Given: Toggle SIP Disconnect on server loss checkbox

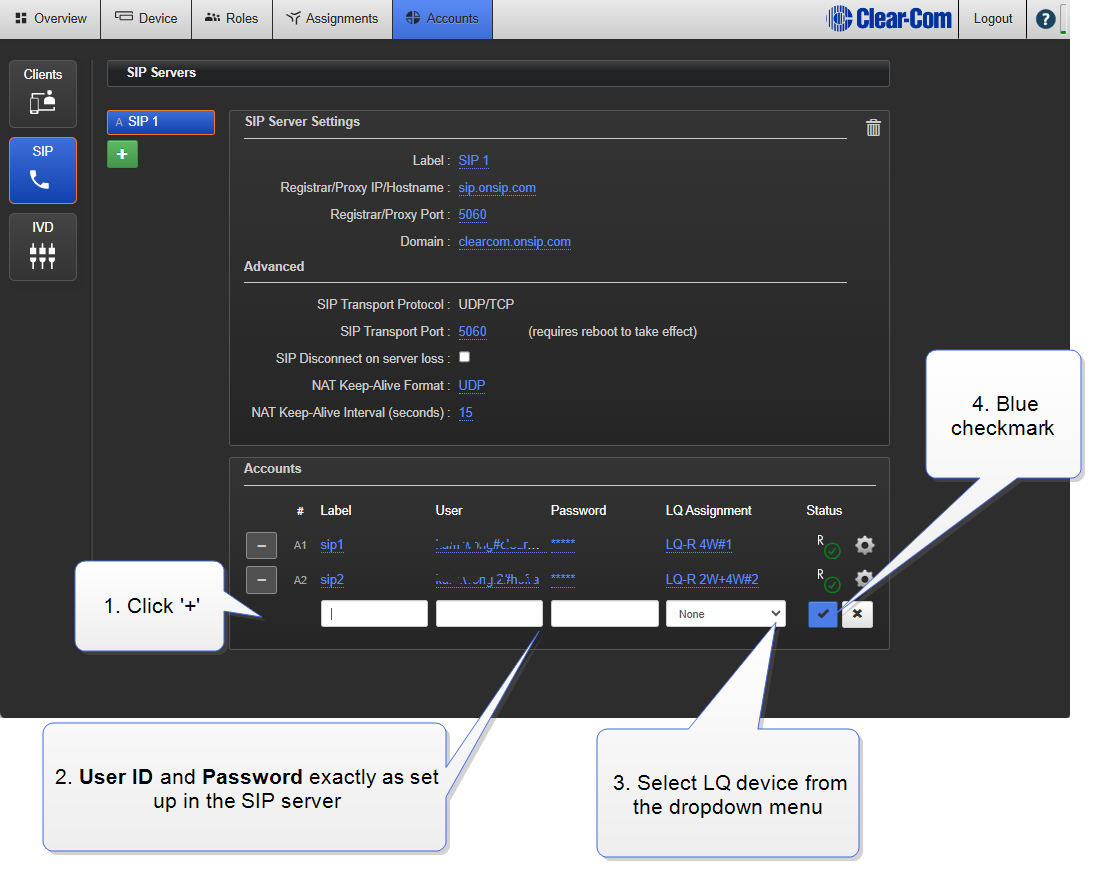Looking at the screenshot, I should coord(464,357).
